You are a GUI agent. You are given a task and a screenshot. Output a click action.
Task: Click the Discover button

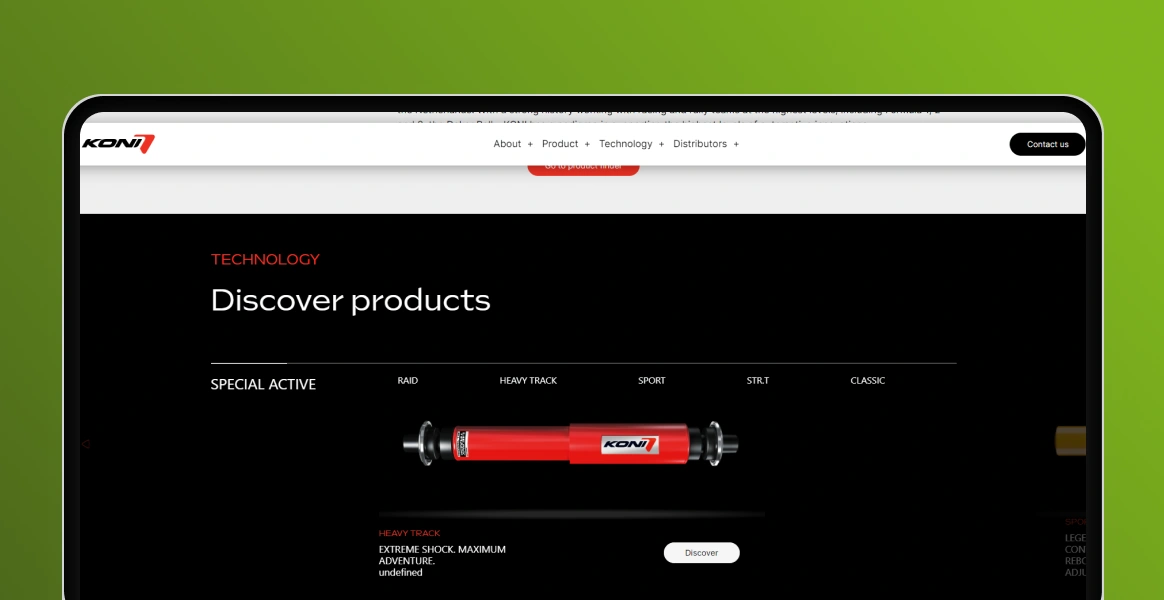coord(702,552)
